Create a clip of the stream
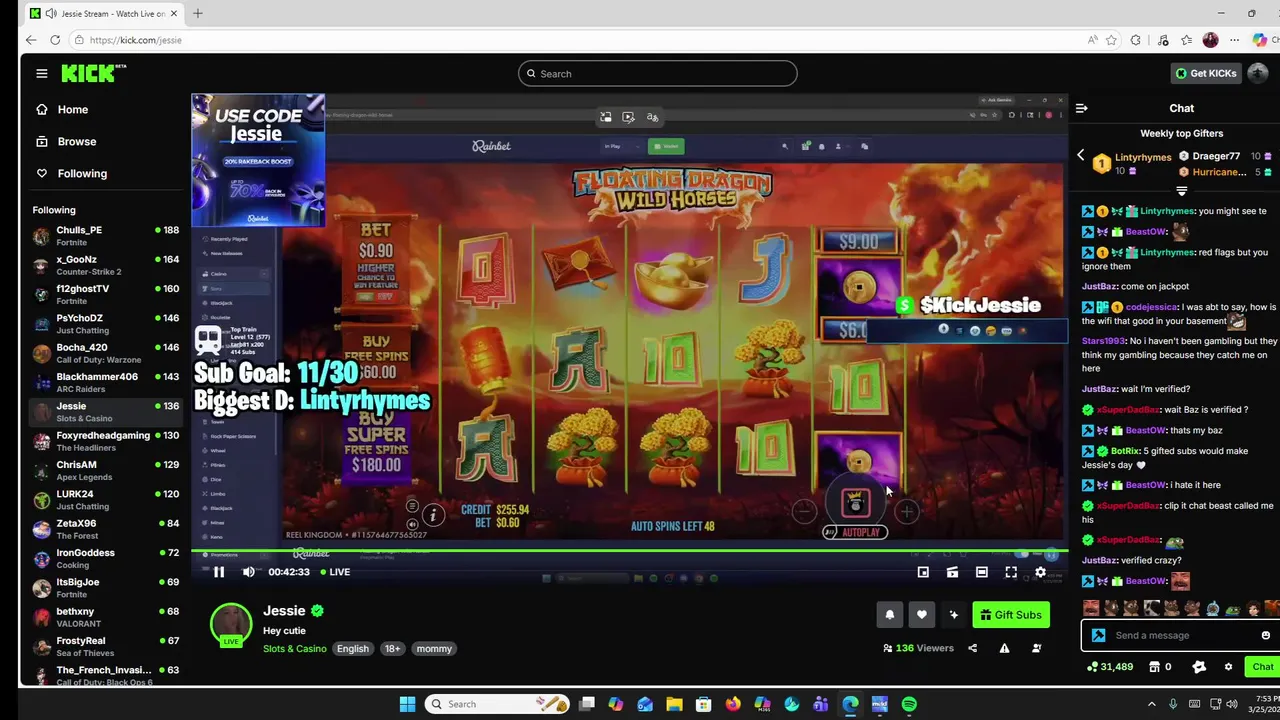 952,572
